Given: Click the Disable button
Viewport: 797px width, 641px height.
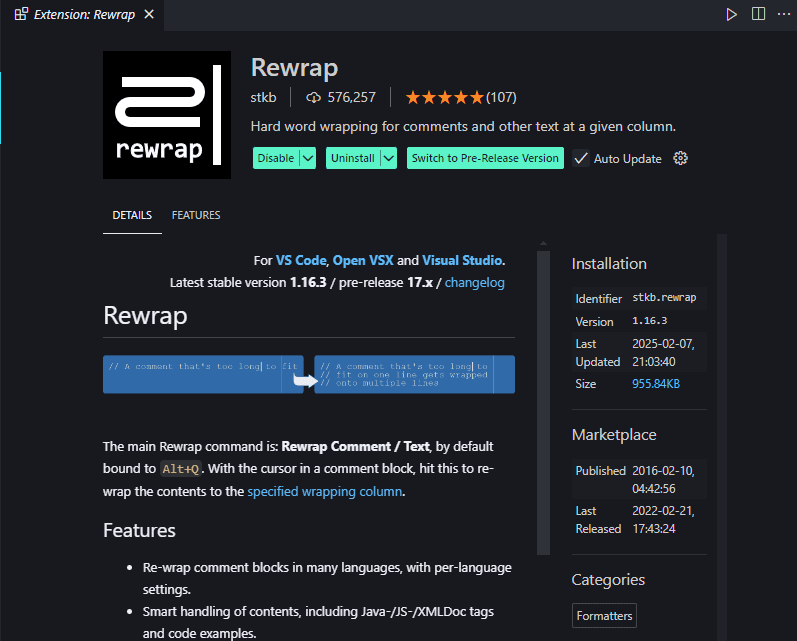Looking at the screenshot, I should [276, 158].
